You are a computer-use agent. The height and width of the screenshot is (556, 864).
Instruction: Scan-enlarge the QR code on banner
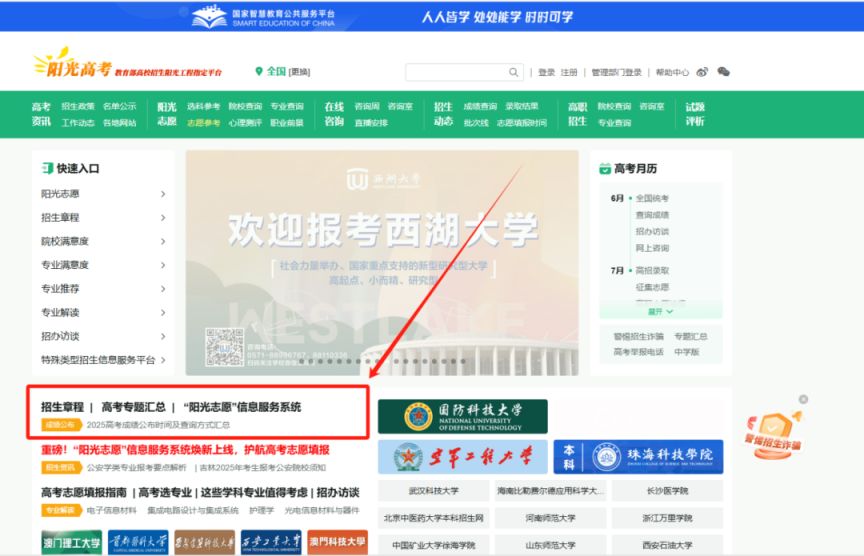click(x=224, y=347)
